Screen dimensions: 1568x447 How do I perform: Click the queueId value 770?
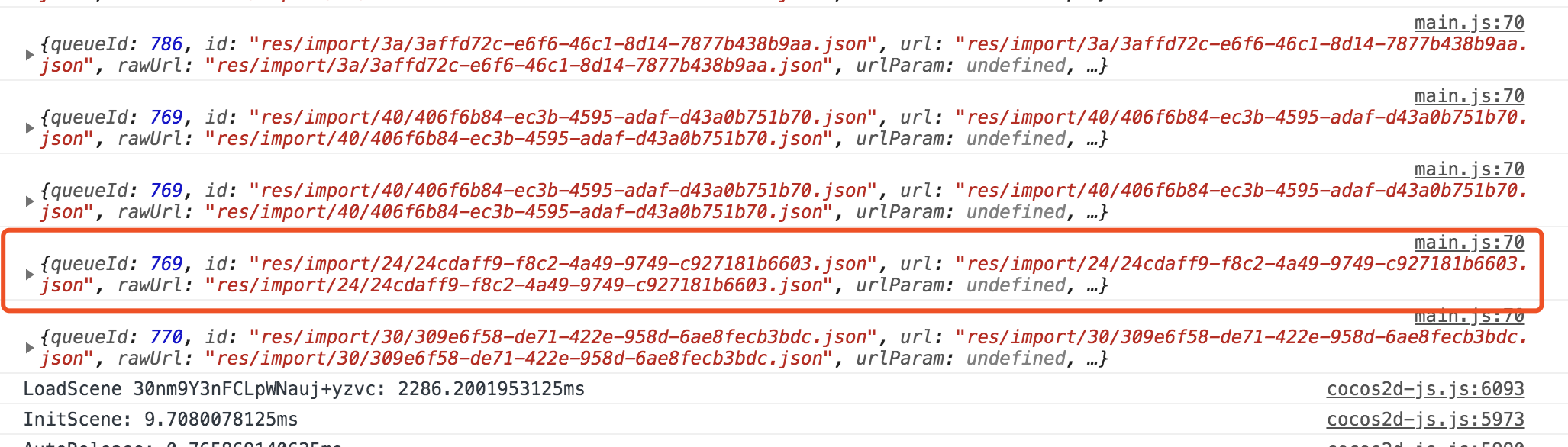coord(166,337)
